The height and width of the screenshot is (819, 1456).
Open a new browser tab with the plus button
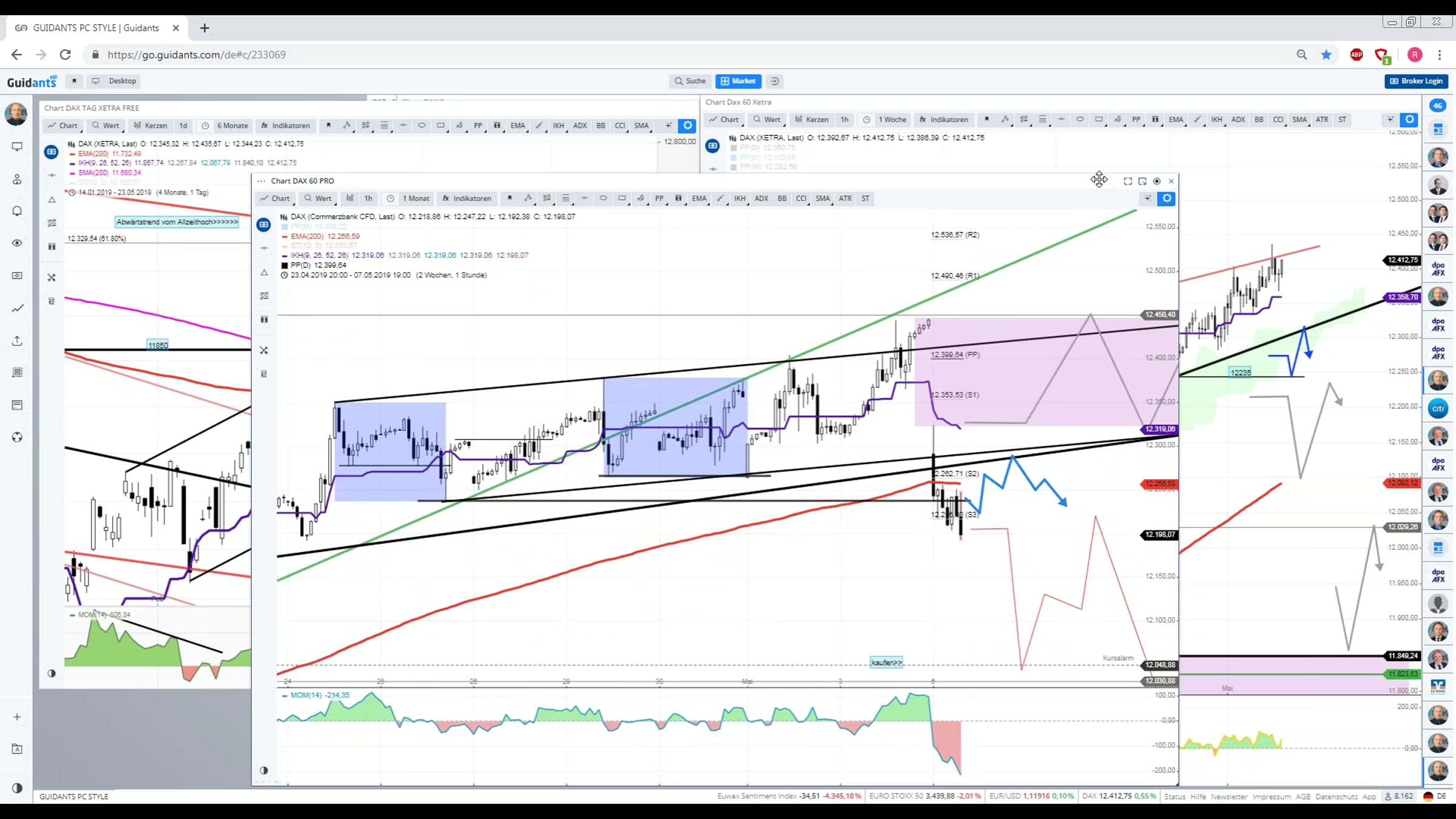tap(205, 28)
